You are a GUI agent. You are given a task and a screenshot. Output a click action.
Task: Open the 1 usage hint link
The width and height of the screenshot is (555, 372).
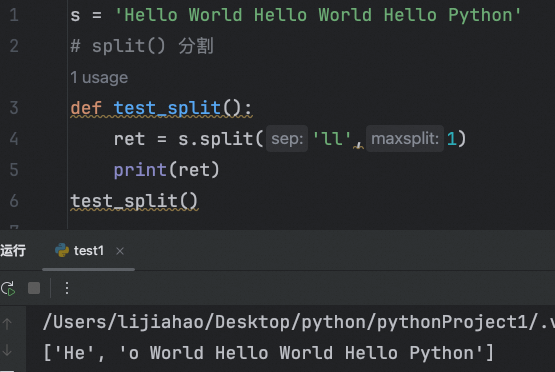pyautogui.click(x=99, y=78)
